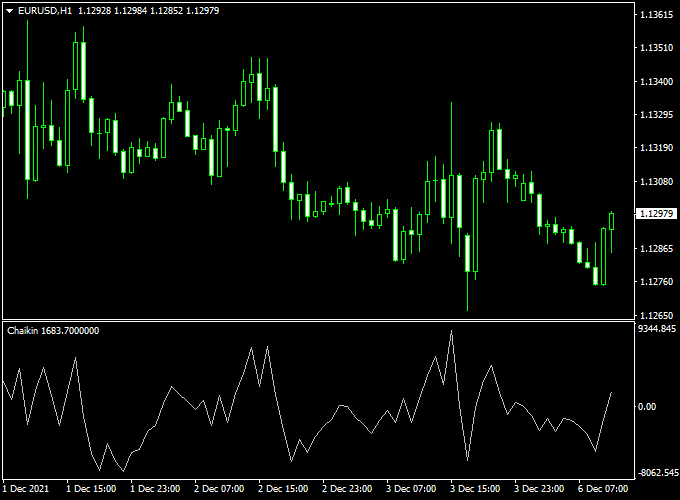Click the 1 Dec 23:00 time label
Screen dimensions: 680x500
point(155,489)
